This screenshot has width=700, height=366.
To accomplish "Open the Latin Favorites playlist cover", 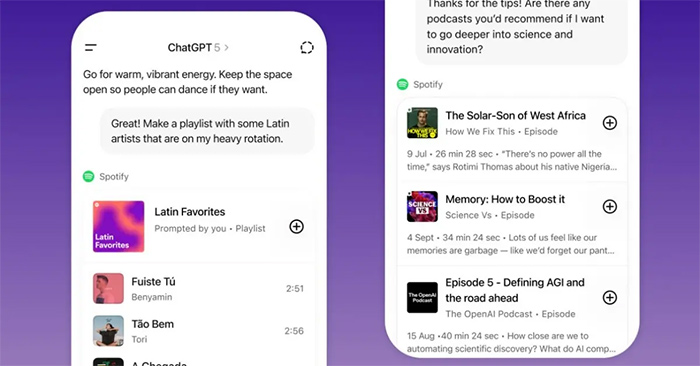I will point(118,226).
